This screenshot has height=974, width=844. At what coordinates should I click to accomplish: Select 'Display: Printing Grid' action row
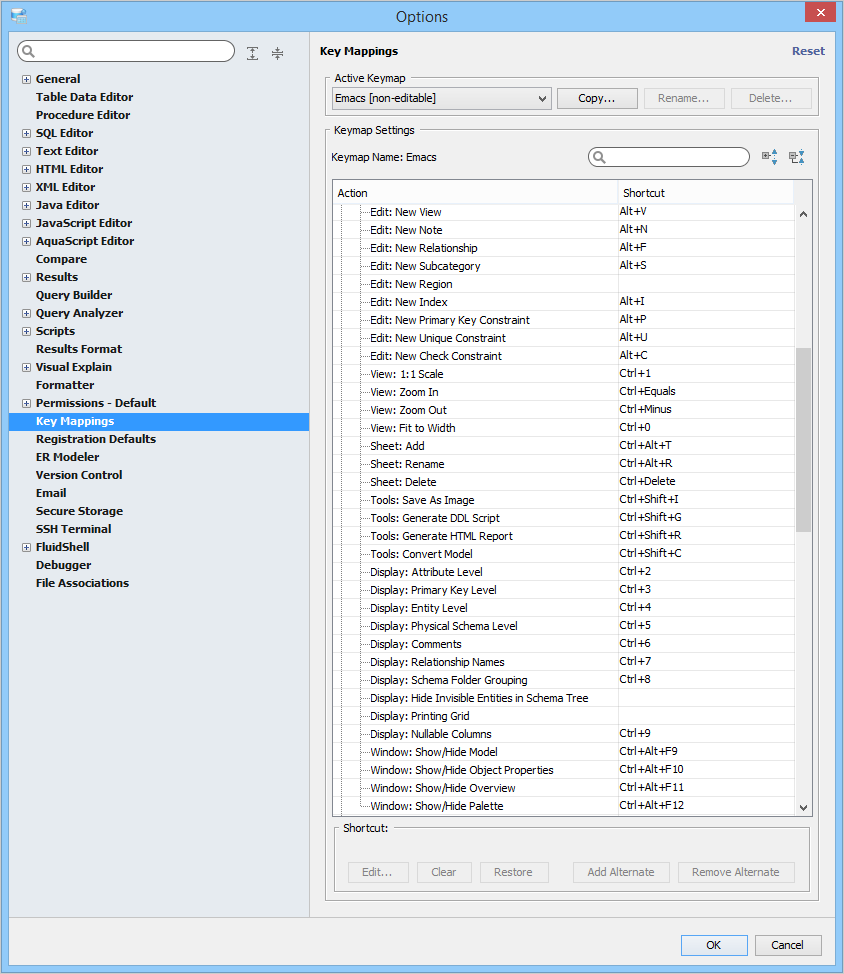pyautogui.click(x=564, y=717)
